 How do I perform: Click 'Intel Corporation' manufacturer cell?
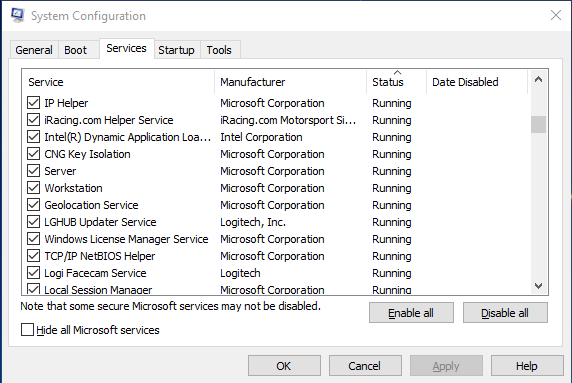pos(261,137)
